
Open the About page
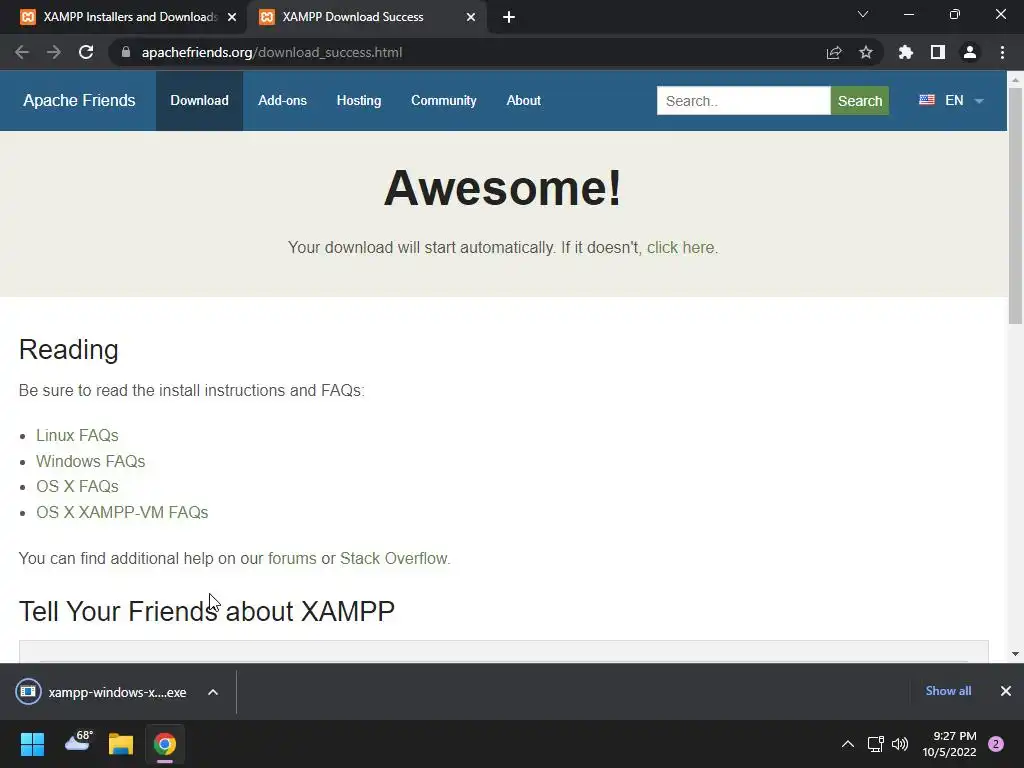coord(523,101)
